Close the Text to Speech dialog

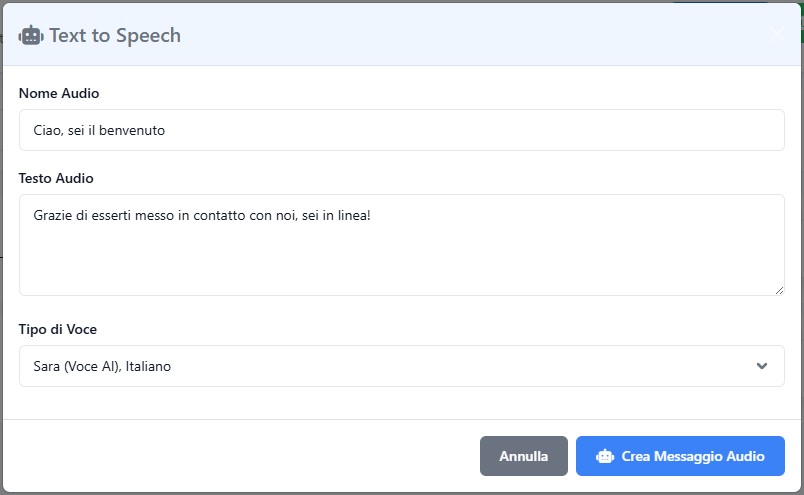(x=779, y=33)
